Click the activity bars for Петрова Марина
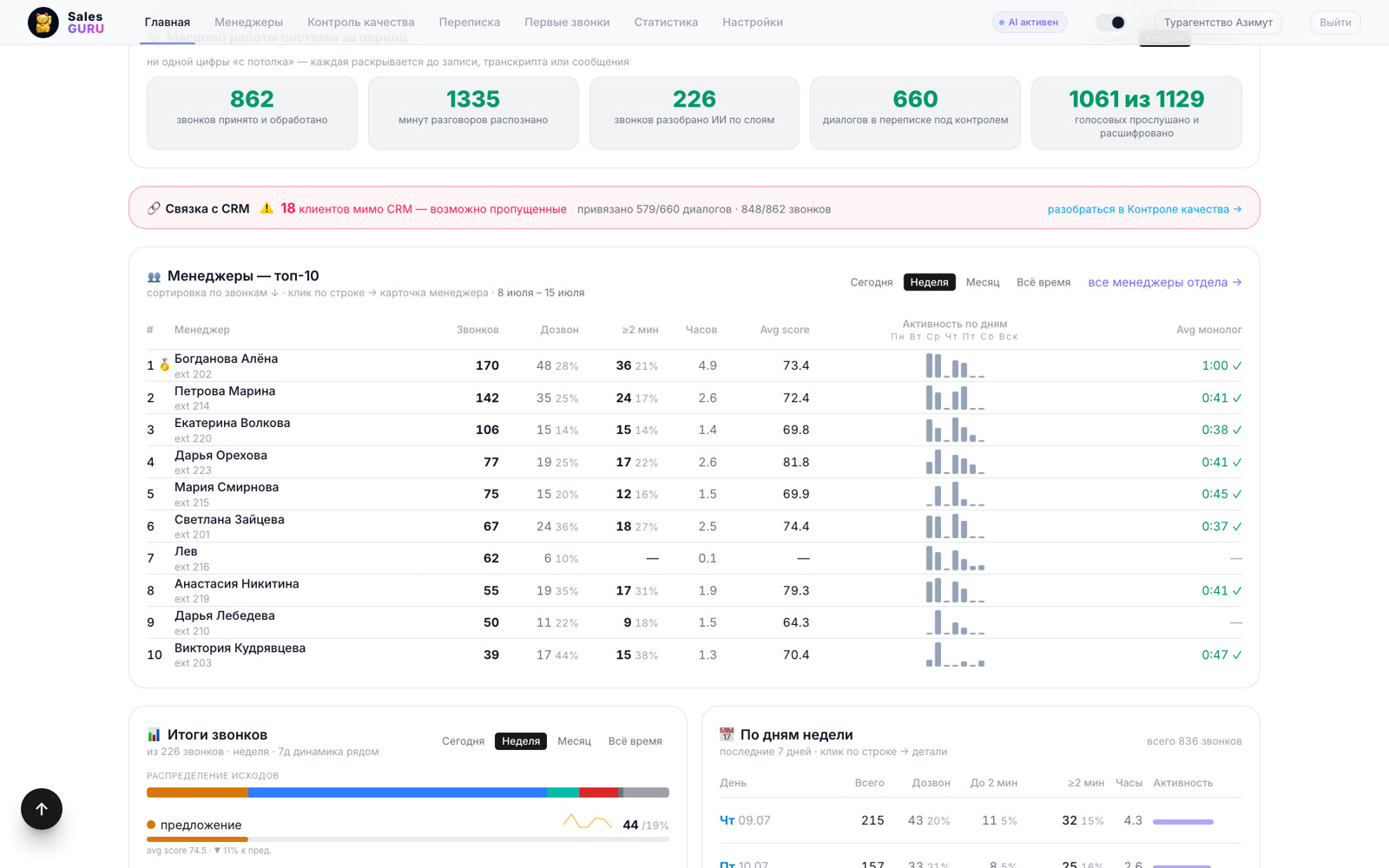1389x868 pixels. click(955, 398)
